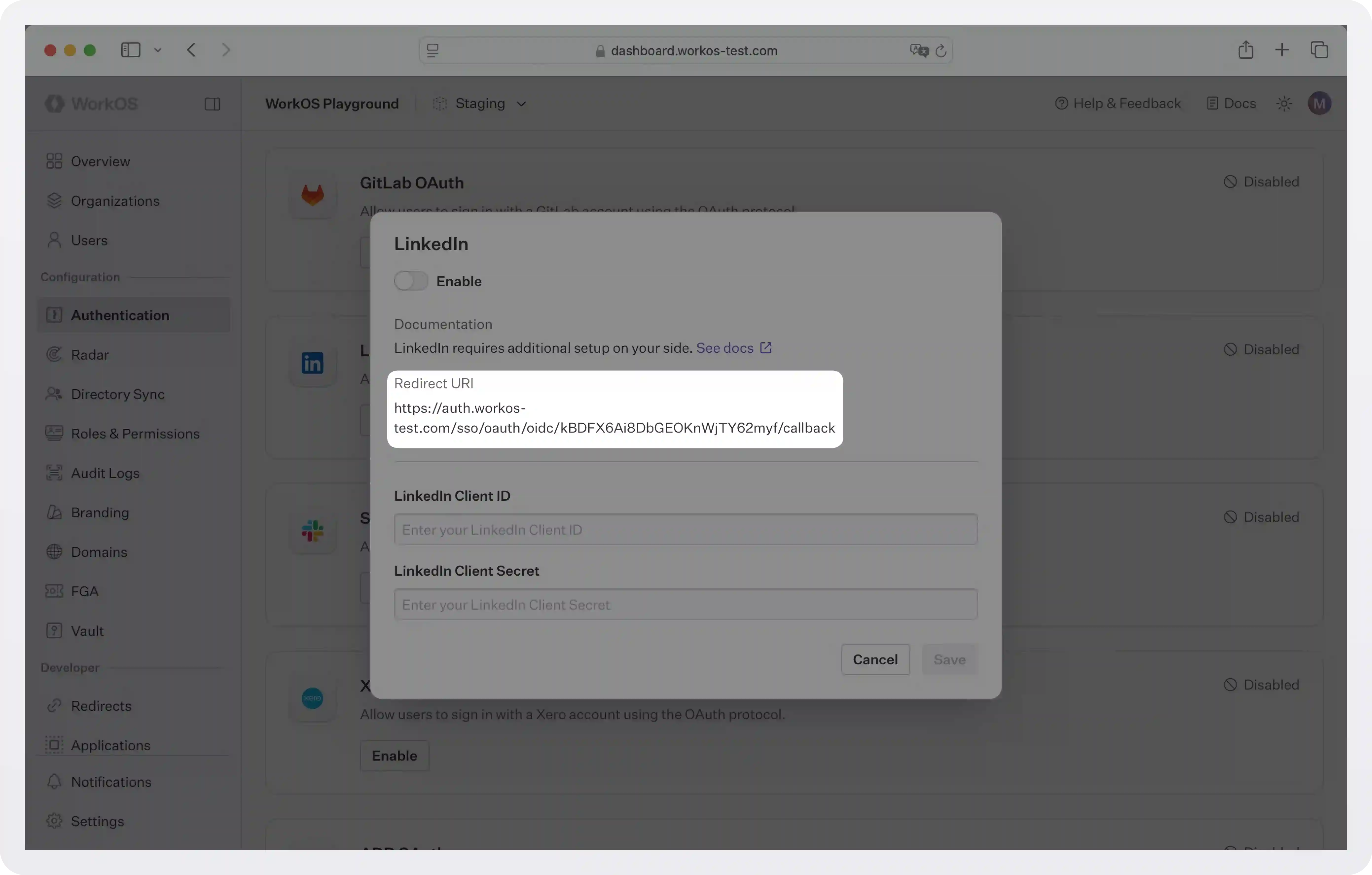The width and height of the screenshot is (1372, 875).
Task: Go to the Branding page
Action: (x=133, y=512)
